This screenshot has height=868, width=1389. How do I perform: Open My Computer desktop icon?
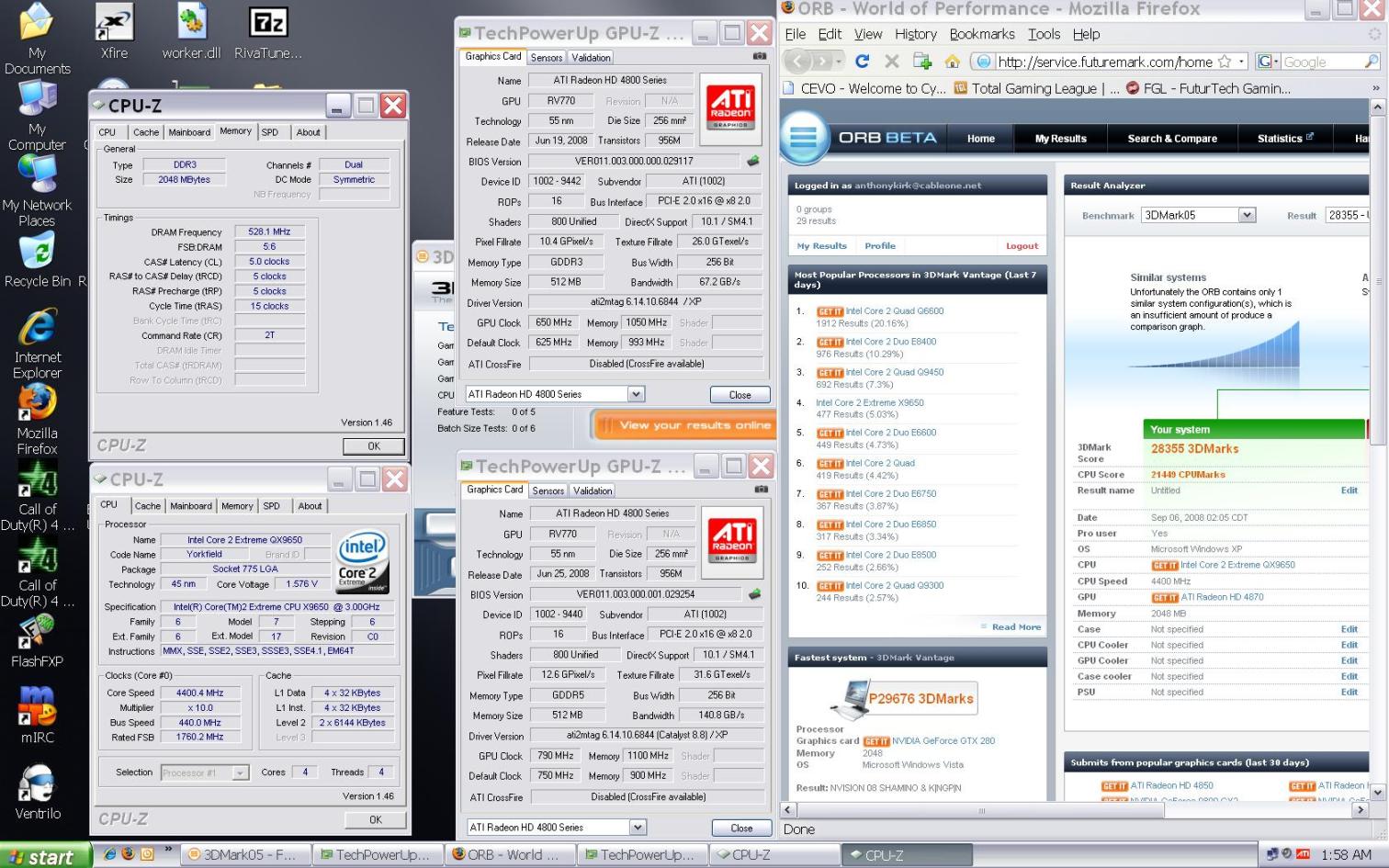coord(37,116)
